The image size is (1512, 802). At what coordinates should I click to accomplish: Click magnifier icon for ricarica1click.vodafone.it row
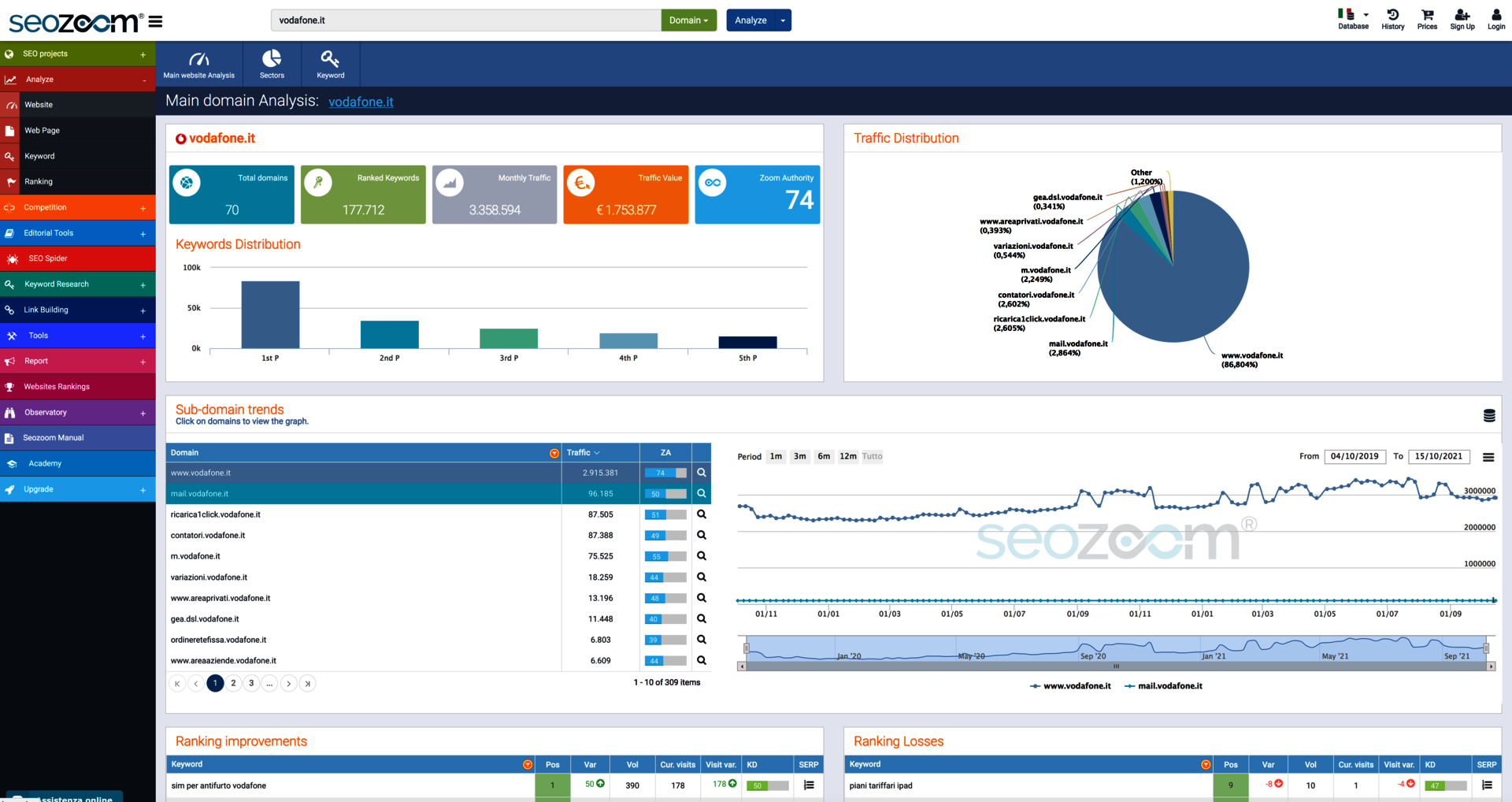pyautogui.click(x=702, y=514)
